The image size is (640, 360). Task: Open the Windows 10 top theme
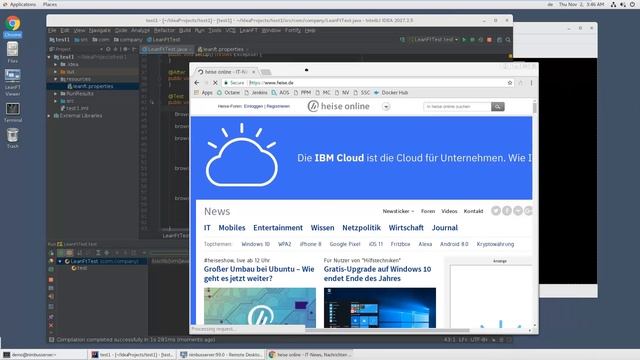(256, 244)
